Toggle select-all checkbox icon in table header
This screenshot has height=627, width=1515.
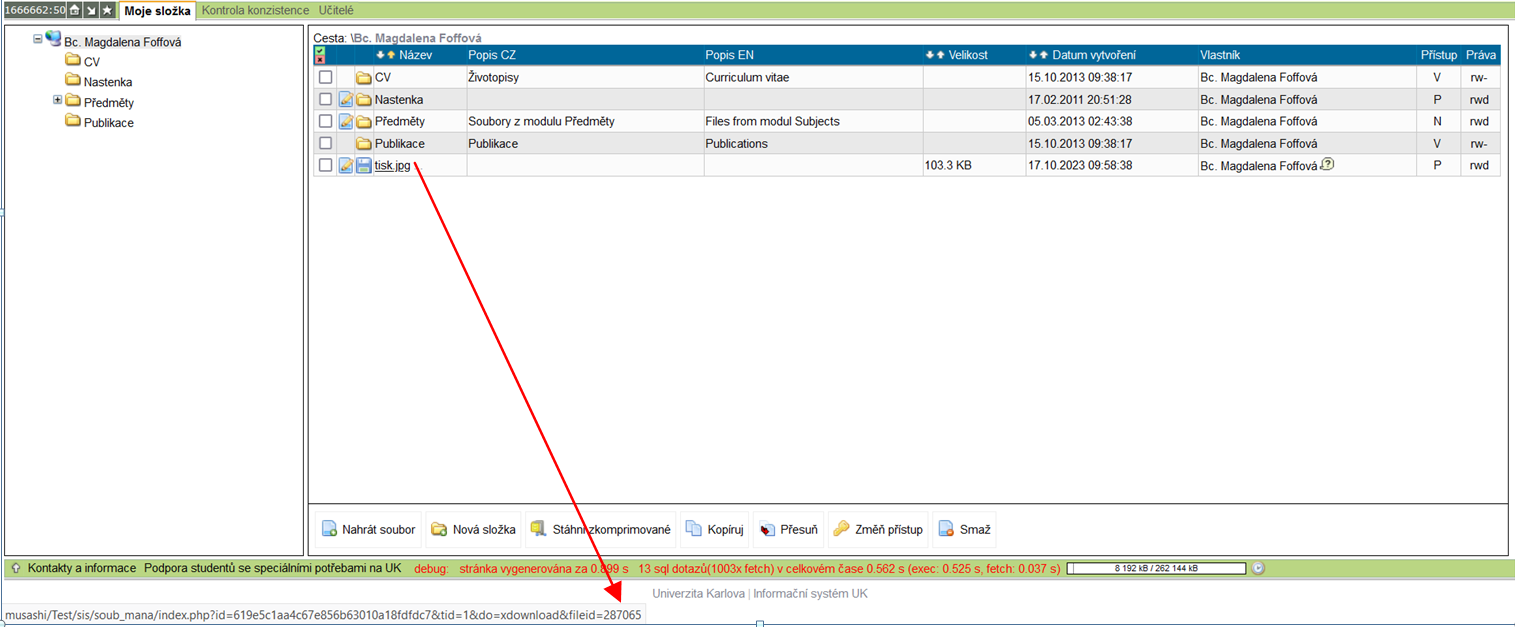click(x=320, y=55)
